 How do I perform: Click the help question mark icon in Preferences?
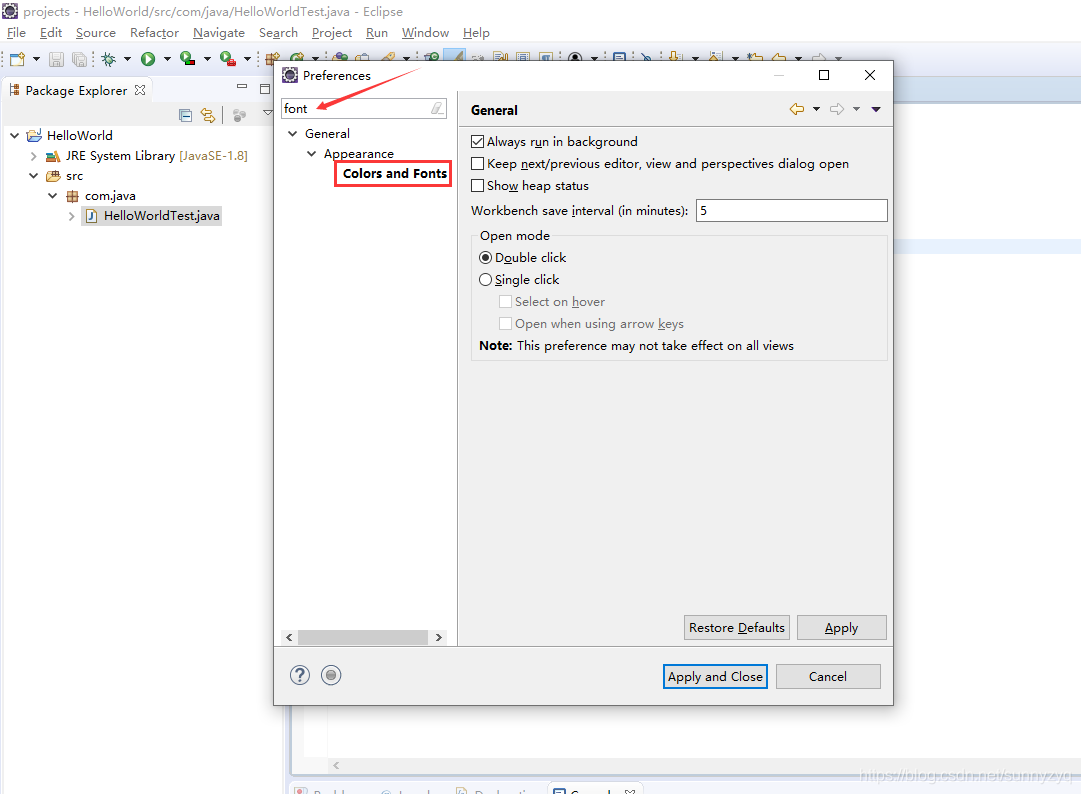point(300,675)
